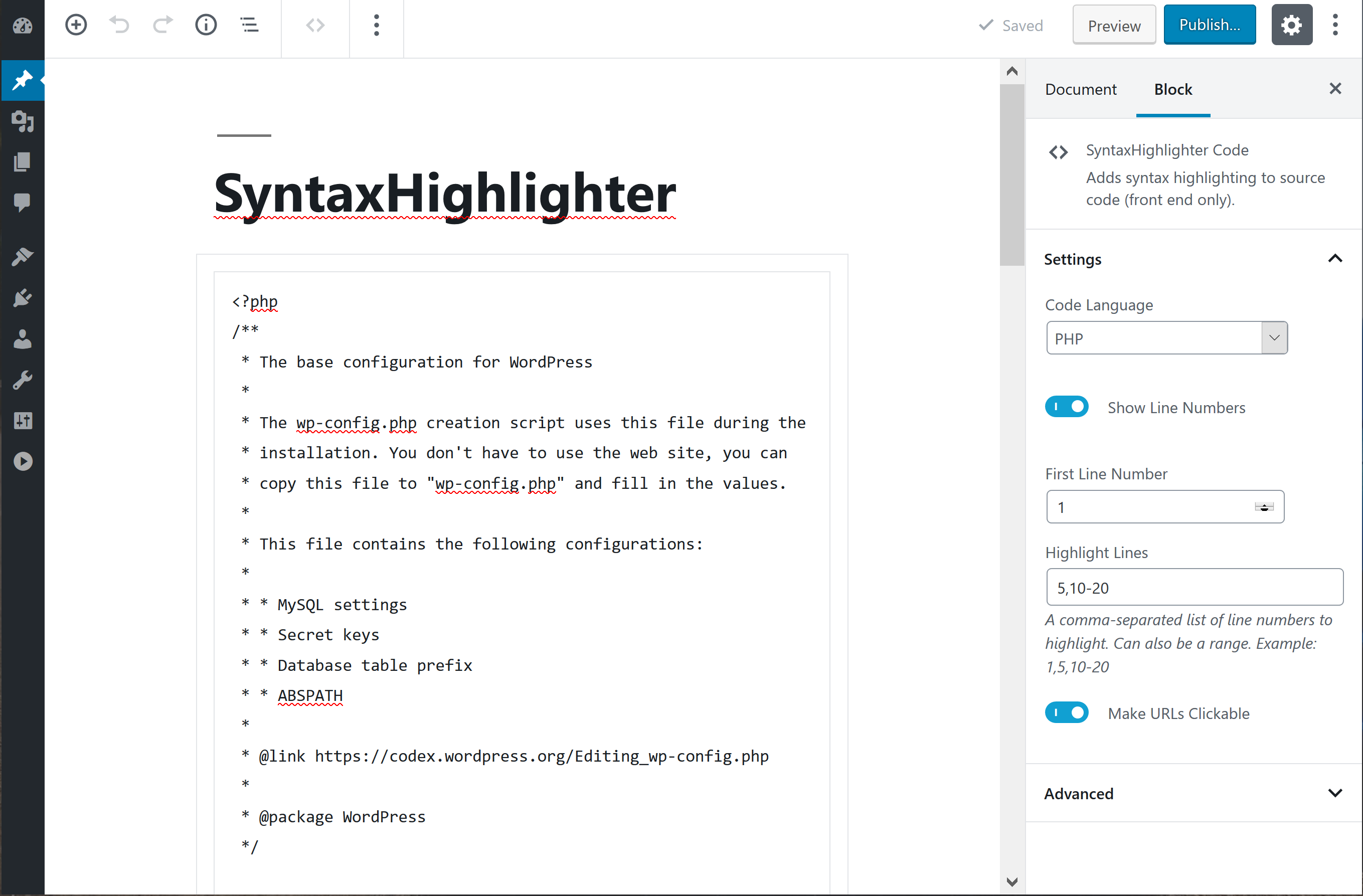Open the Code Language PHP dropdown
1363x896 pixels.
pos(1166,338)
